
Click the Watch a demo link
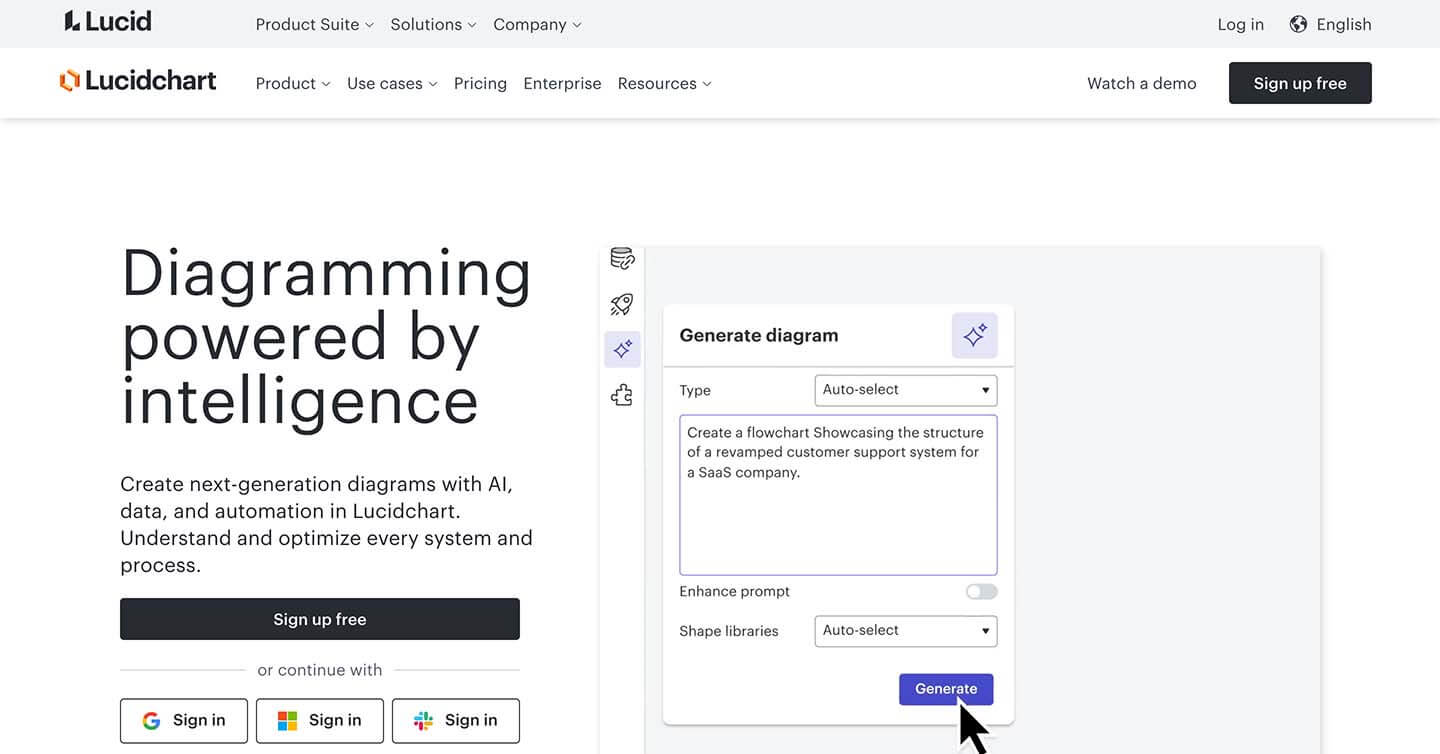[x=1141, y=84]
